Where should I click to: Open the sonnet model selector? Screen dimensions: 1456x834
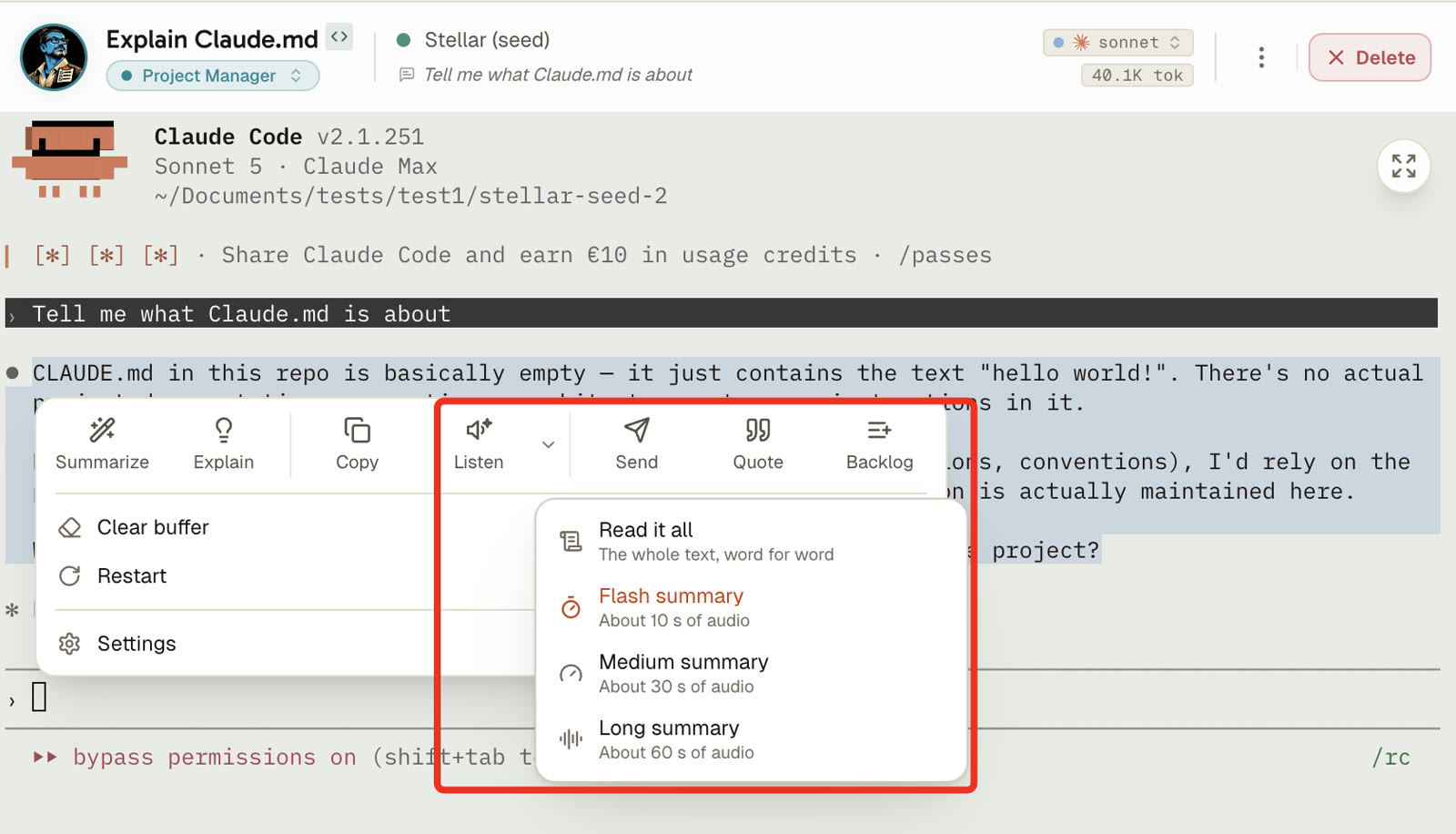point(1117,43)
